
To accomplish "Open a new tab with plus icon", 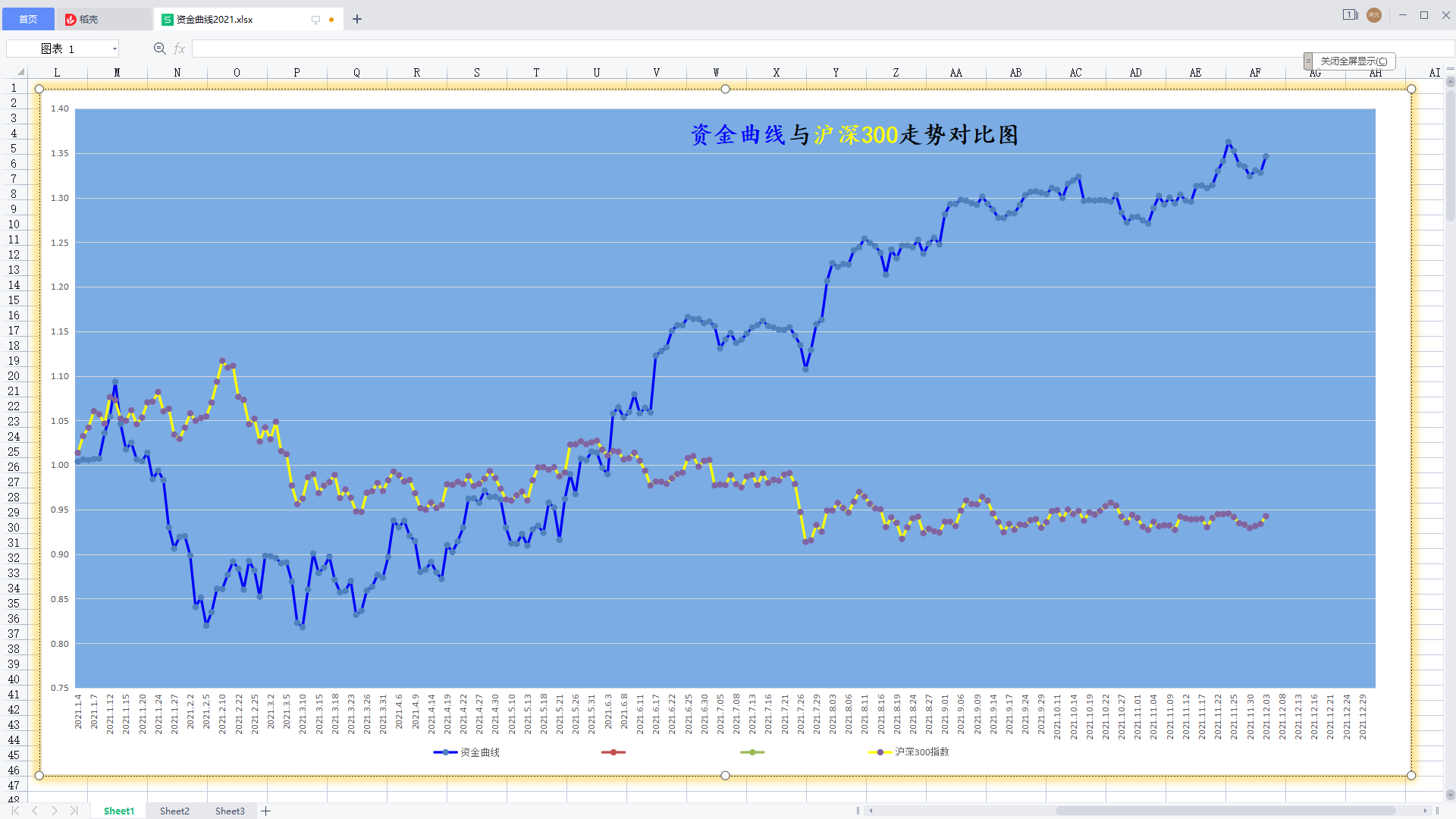I will (357, 19).
